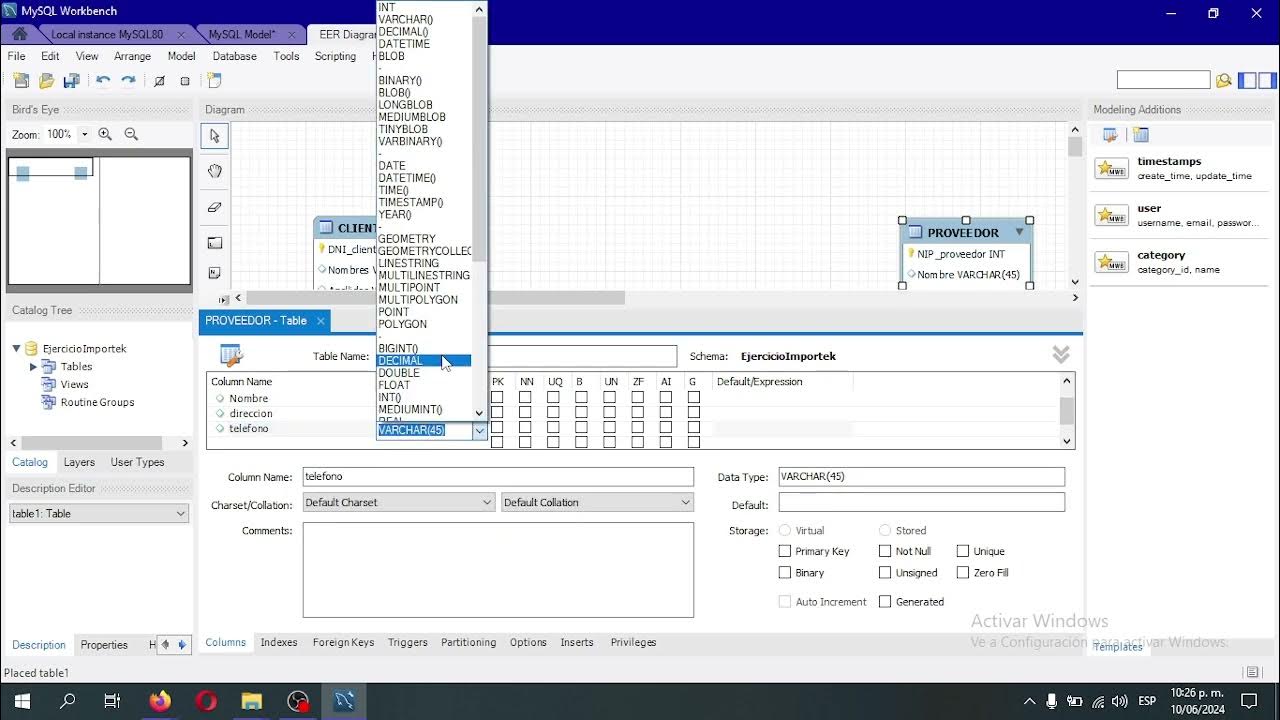Click the diagram horizontal scrollbar
The width and height of the screenshot is (1280, 720).
434,298
